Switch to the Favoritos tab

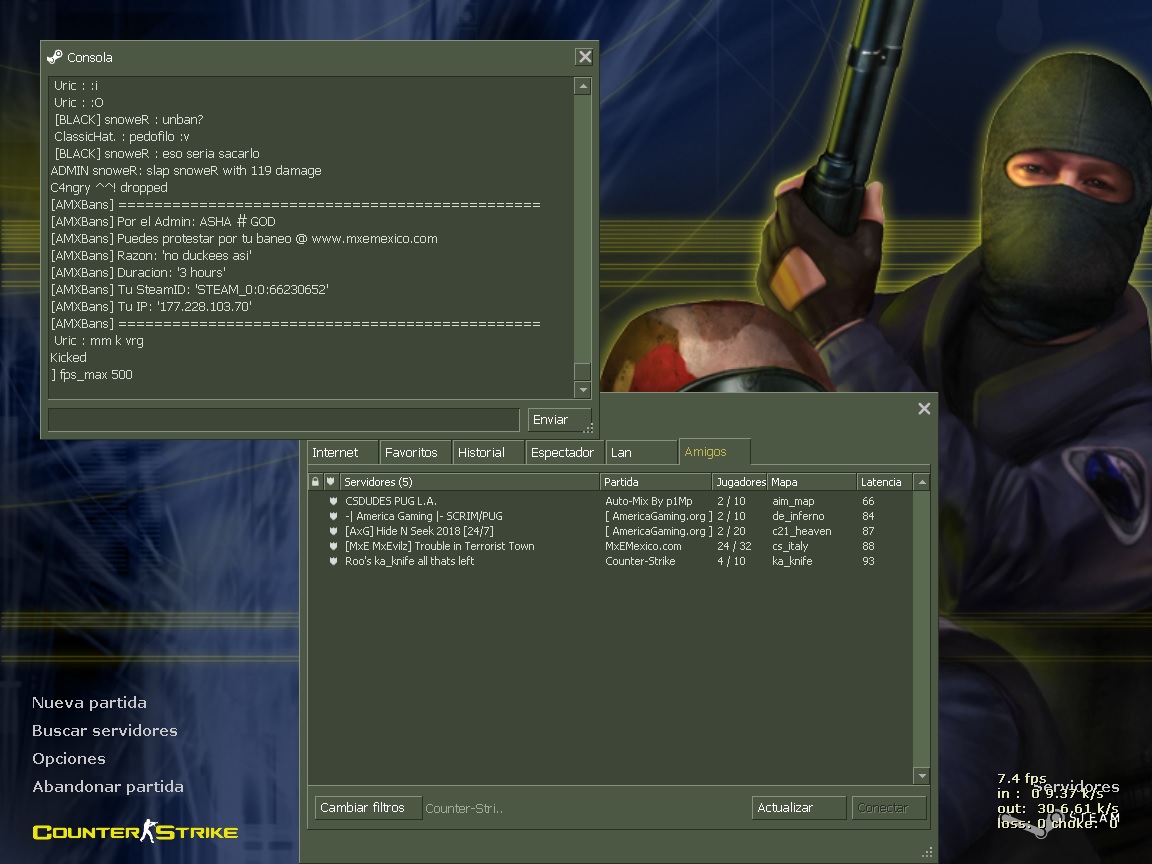click(415, 453)
